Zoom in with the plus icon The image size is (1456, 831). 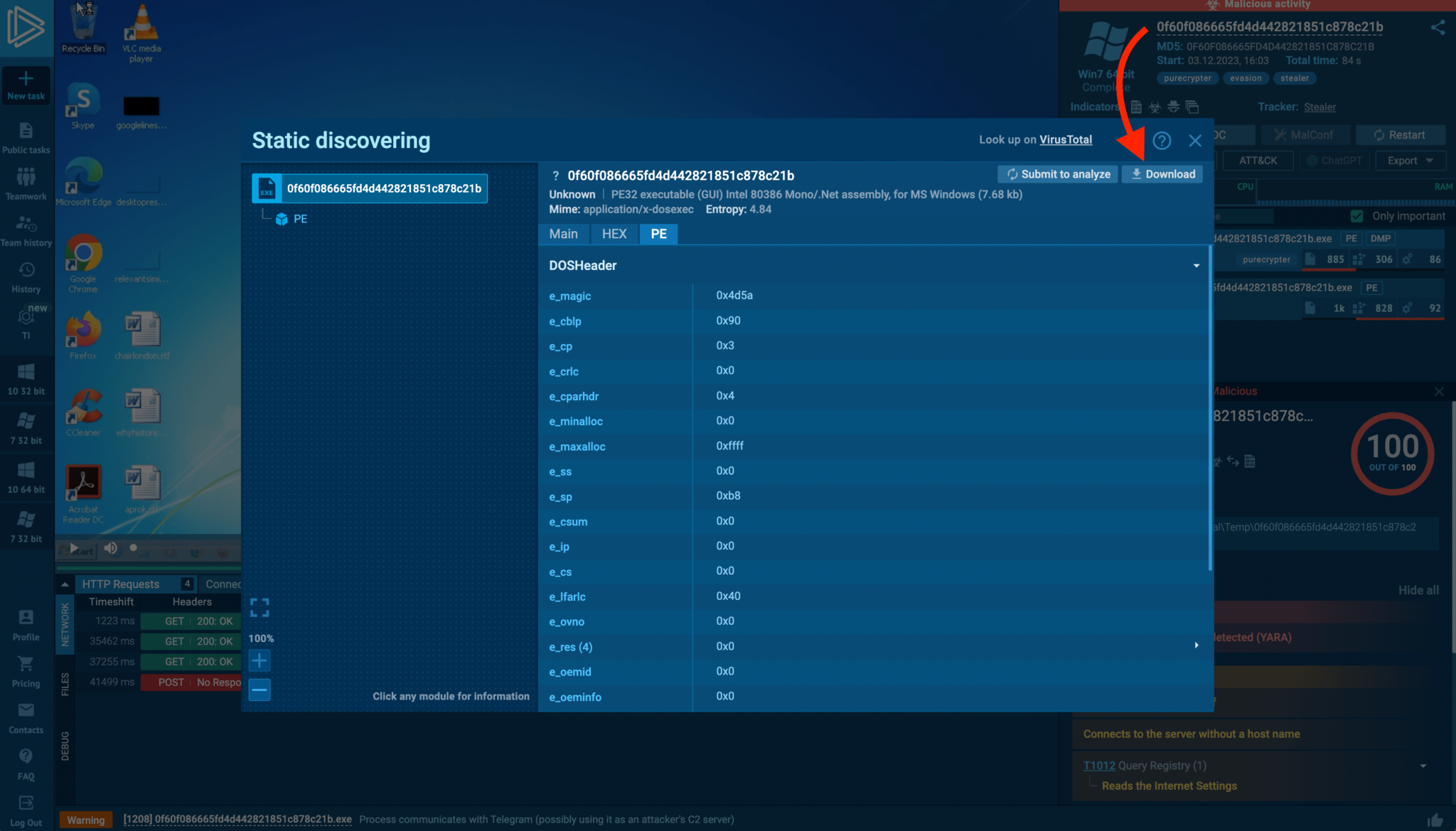pos(259,661)
